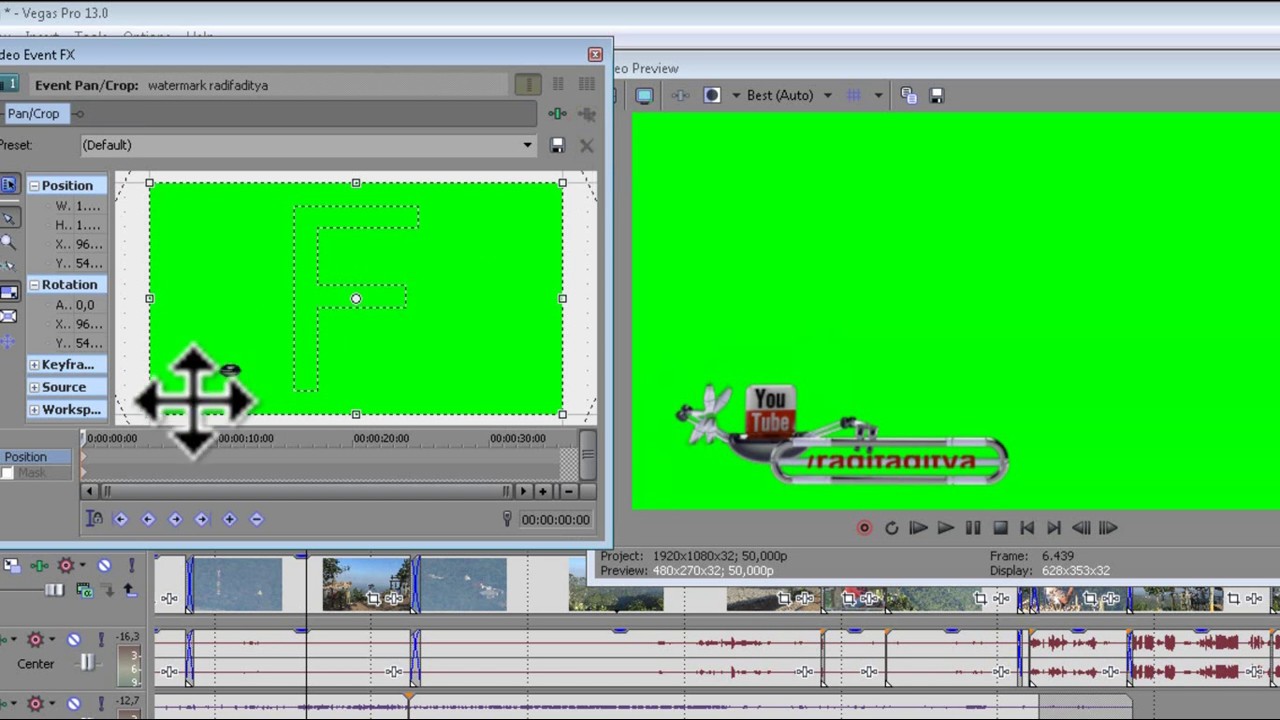
Task: Click the External Monitor icon in Video Preview
Action: pyautogui.click(x=644, y=95)
